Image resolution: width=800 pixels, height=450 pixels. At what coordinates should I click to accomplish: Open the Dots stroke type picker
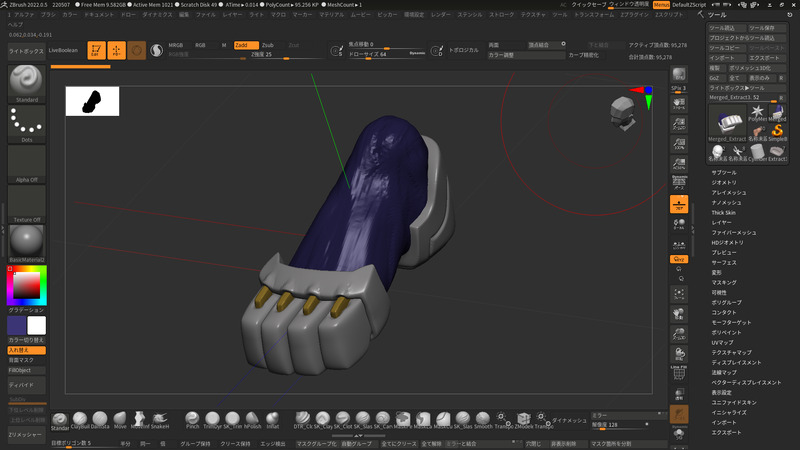(x=27, y=124)
